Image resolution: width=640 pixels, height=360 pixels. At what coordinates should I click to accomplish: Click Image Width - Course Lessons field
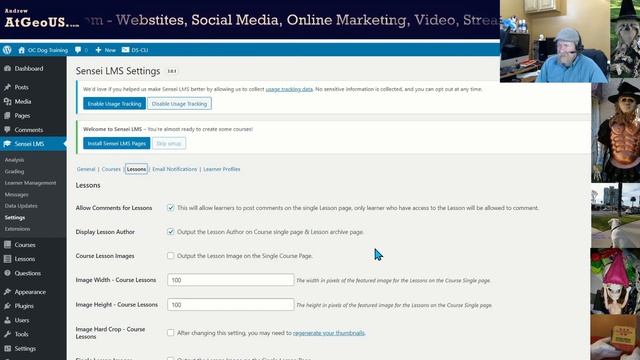(x=231, y=280)
